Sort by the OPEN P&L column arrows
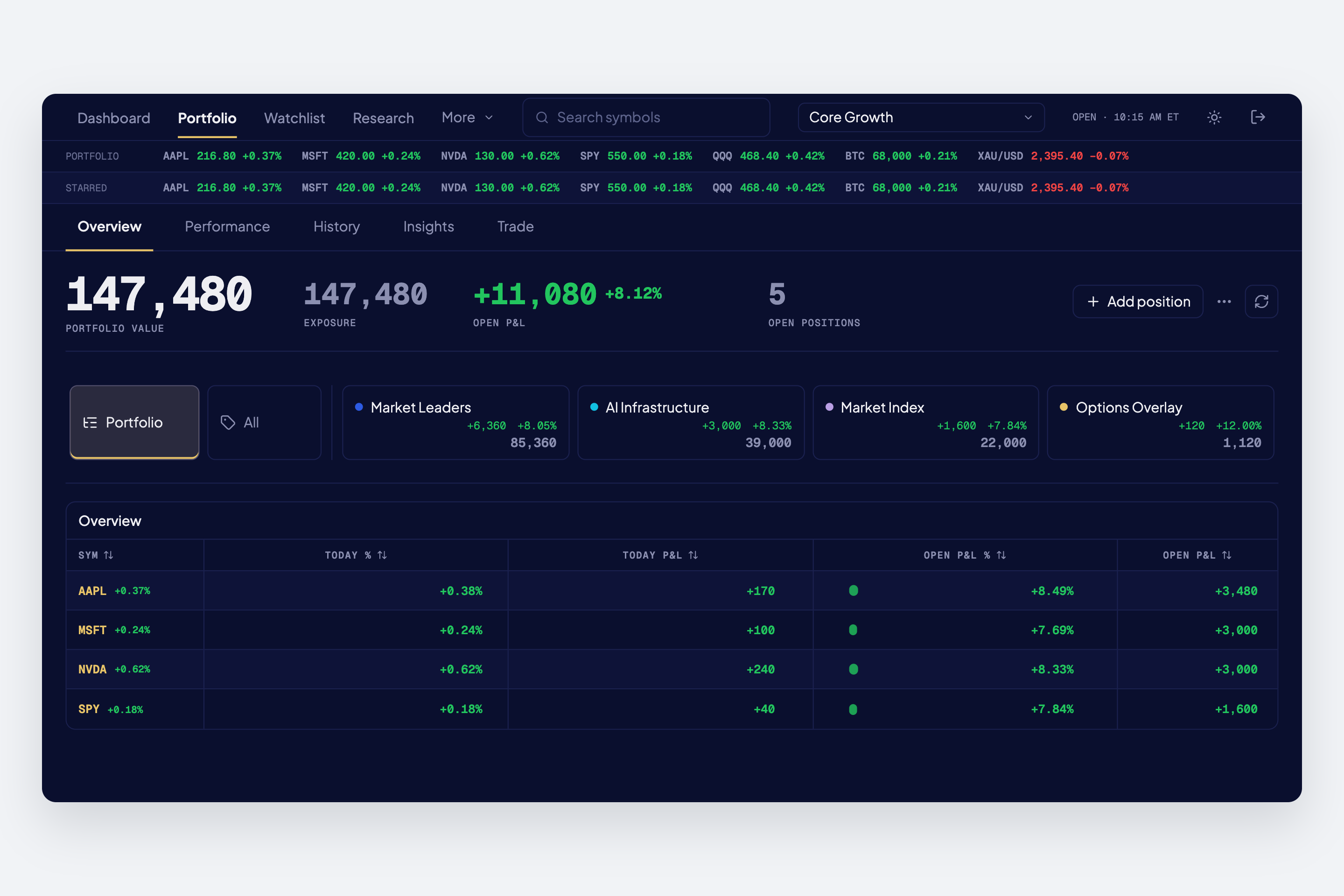This screenshot has width=1344, height=896. pos(1227,555)
